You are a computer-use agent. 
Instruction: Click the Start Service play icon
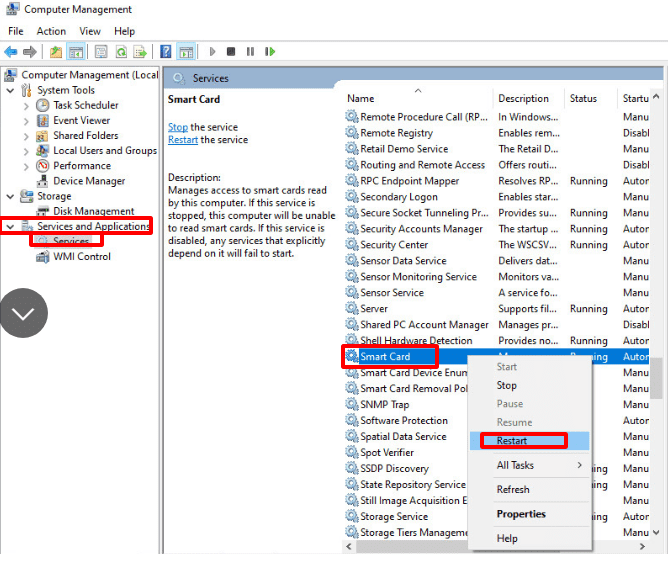click(212, 52)
